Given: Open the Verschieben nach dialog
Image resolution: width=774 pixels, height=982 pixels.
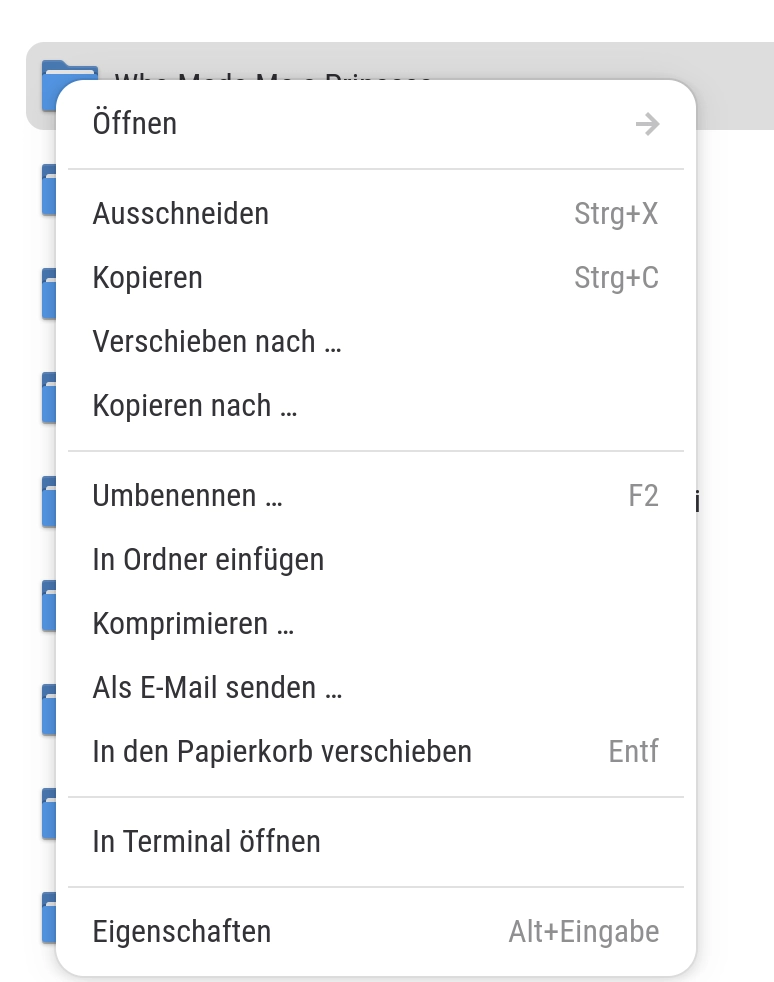Looking at the screenshot, I should coord(216,341).
